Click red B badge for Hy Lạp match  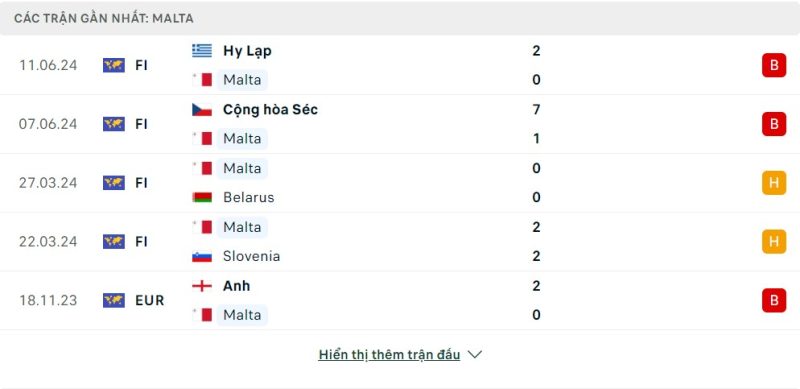pos(774,65)
